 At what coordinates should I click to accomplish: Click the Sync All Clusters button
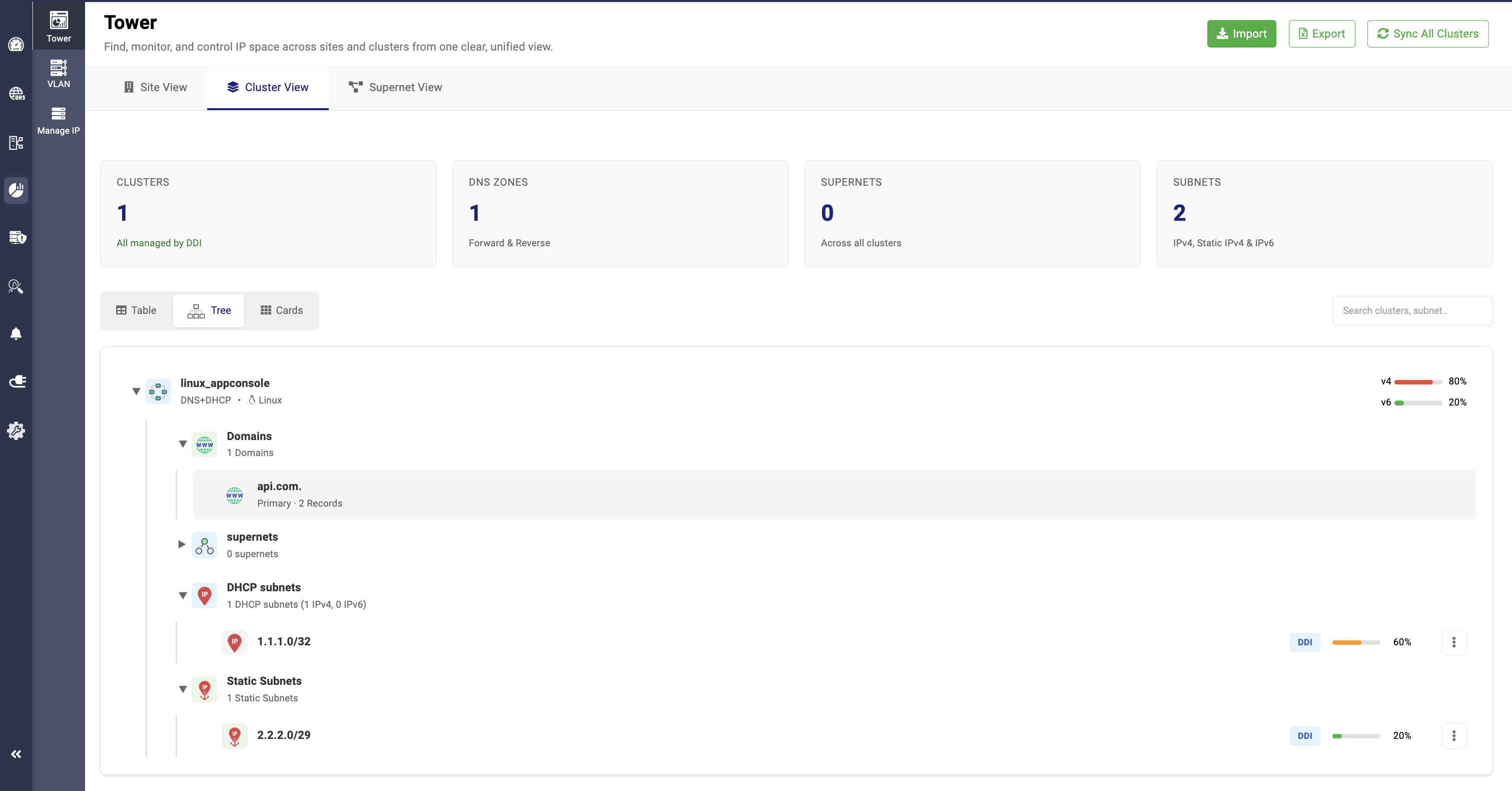click(x=1427, y=34)
